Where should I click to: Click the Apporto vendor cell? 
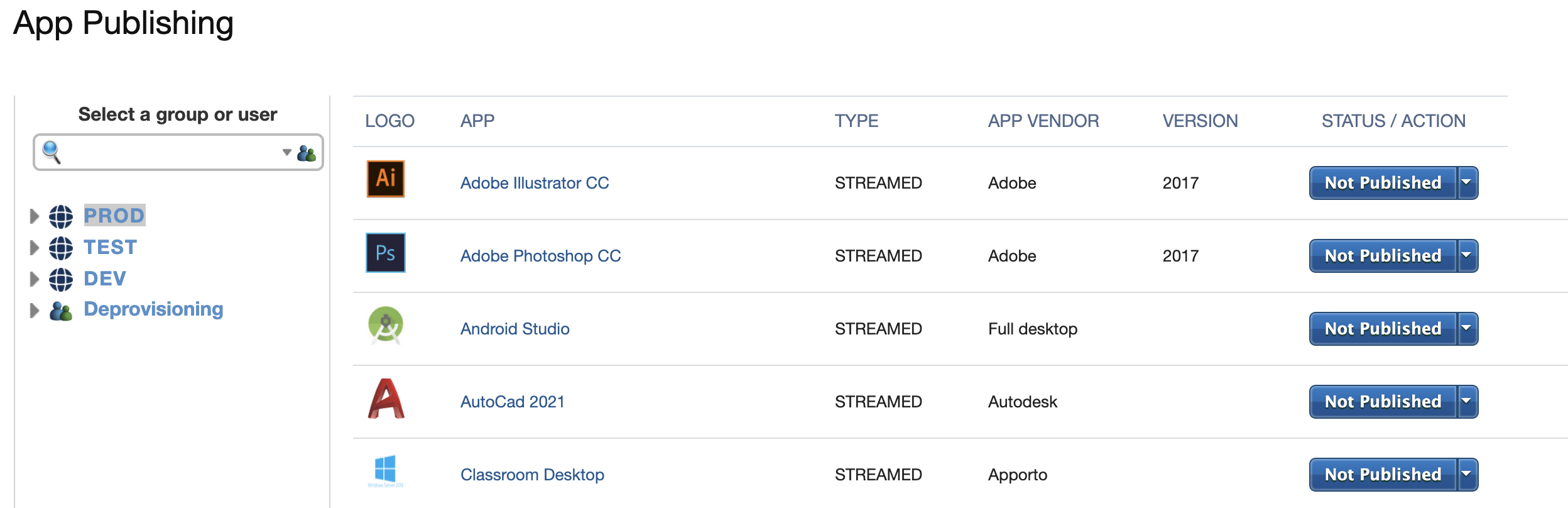click(1018, 475)
